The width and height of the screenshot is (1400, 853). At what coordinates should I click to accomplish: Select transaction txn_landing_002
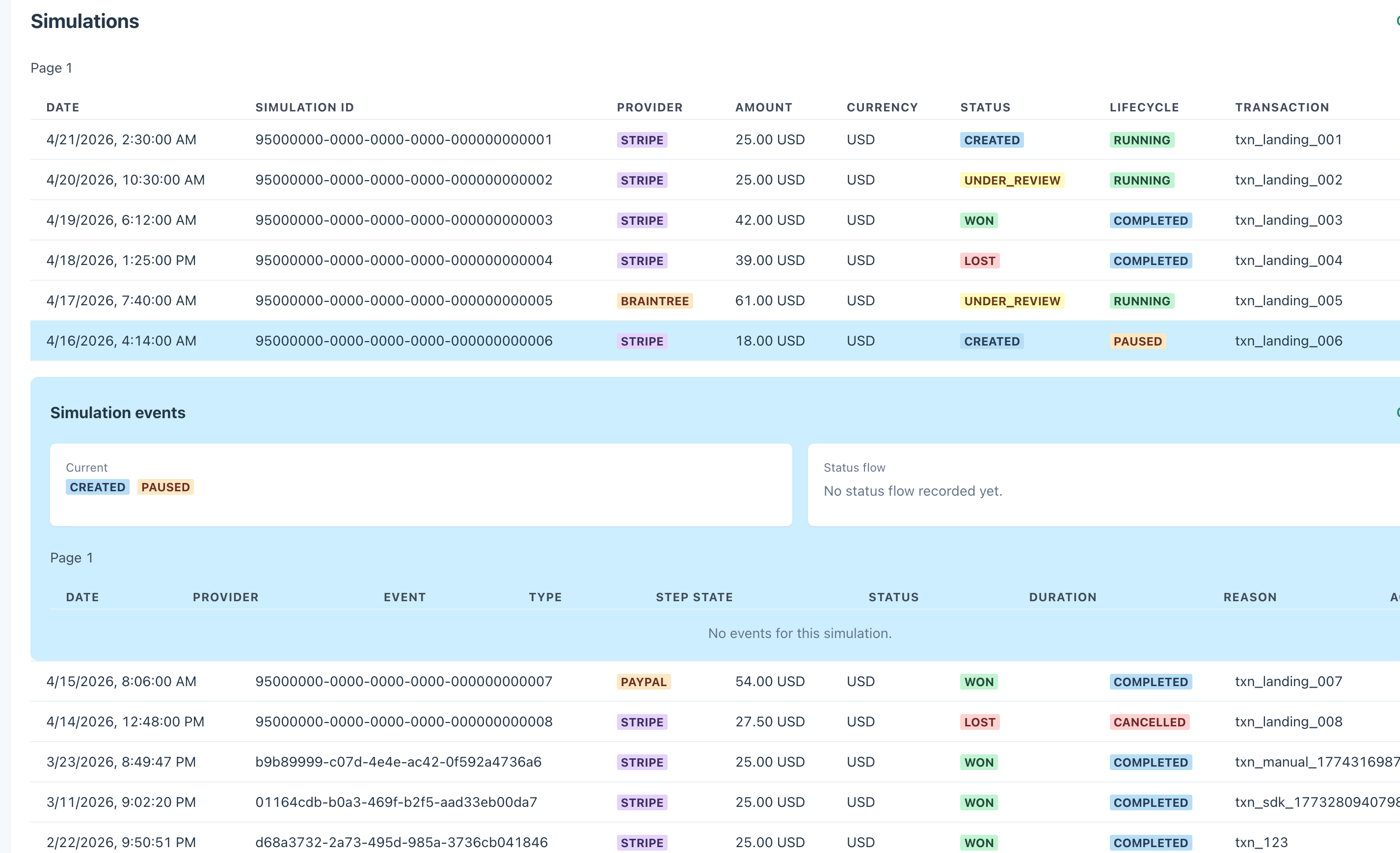tap(1288, 180)
